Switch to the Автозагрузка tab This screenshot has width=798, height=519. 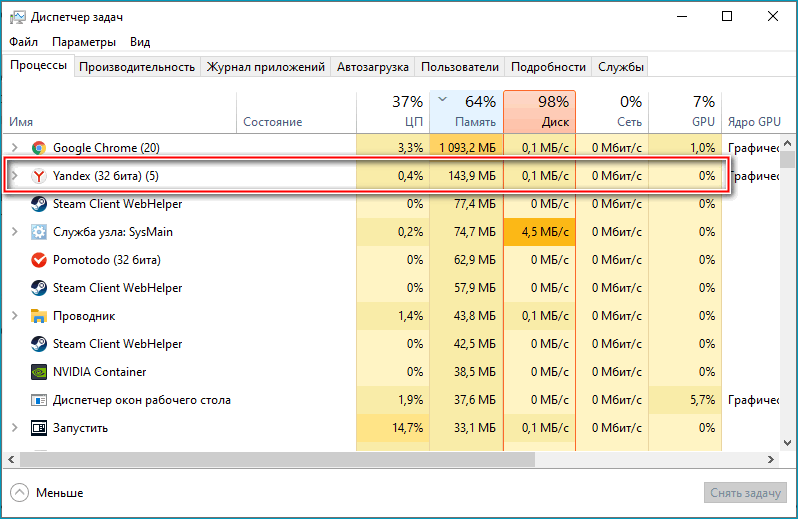click(x=373, y=67)
